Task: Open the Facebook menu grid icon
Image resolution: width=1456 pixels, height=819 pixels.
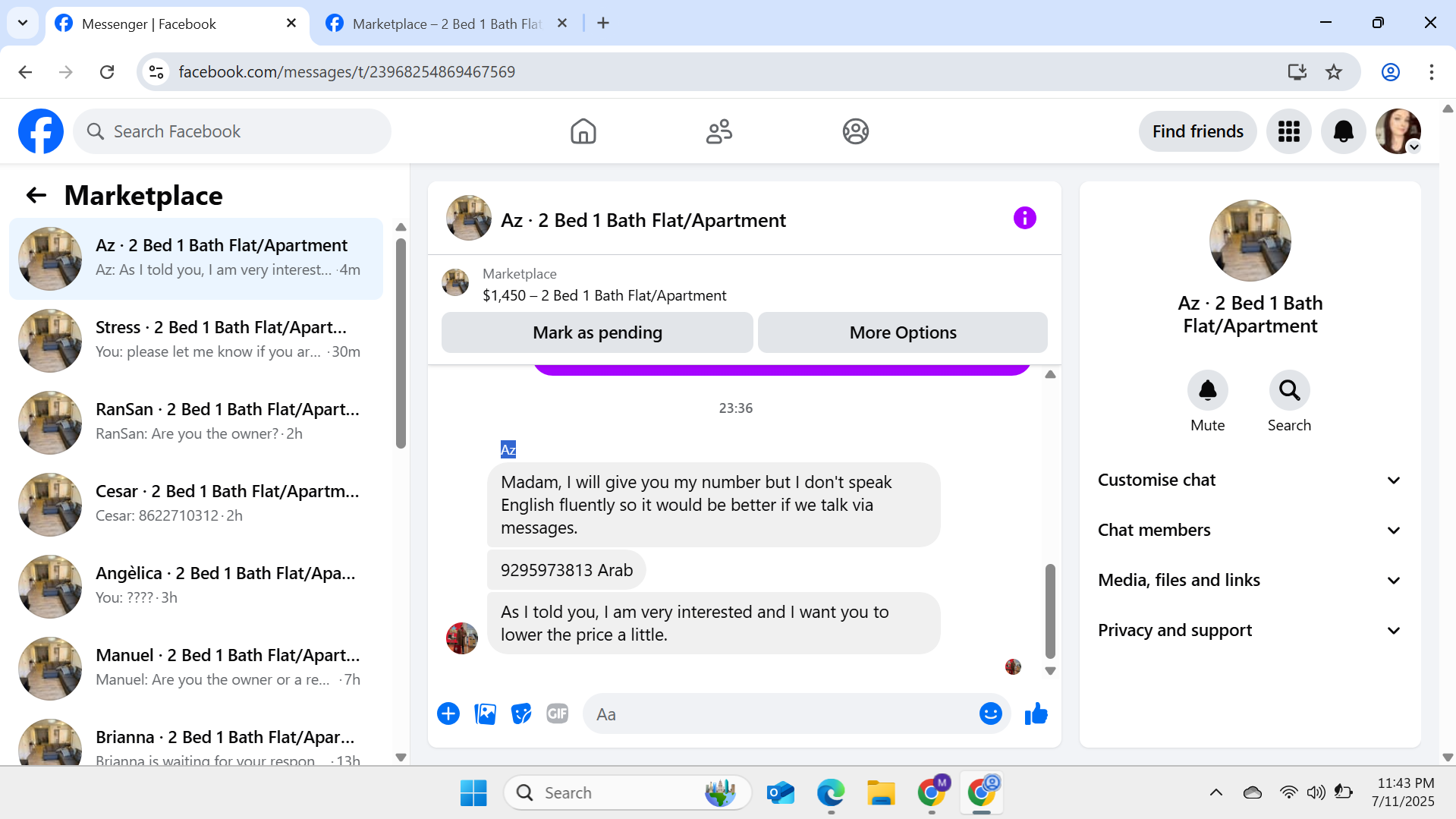Action: [x=1288, y=131]
